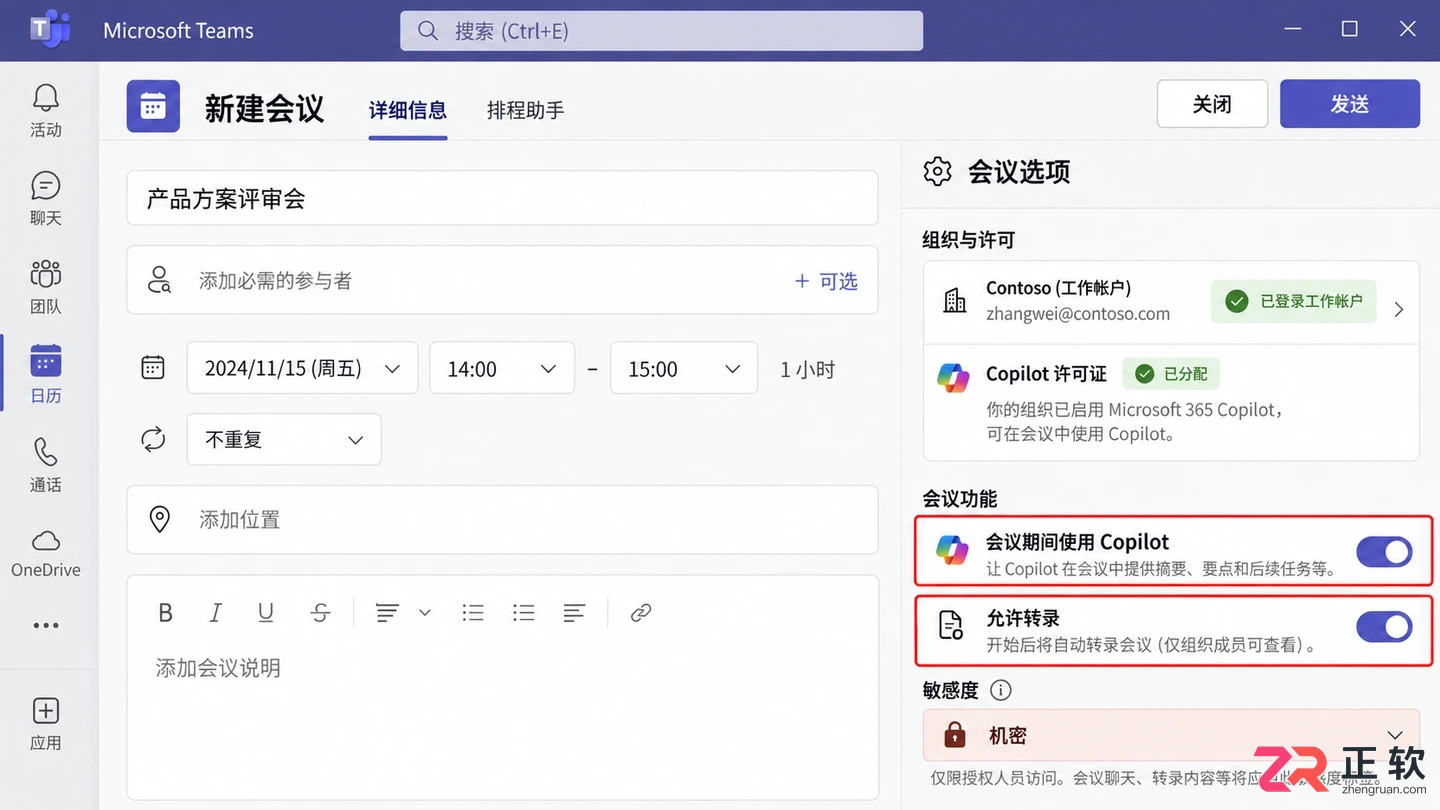Click the 关闭 button
The image size is (1440, 810).
[1212, 104]
